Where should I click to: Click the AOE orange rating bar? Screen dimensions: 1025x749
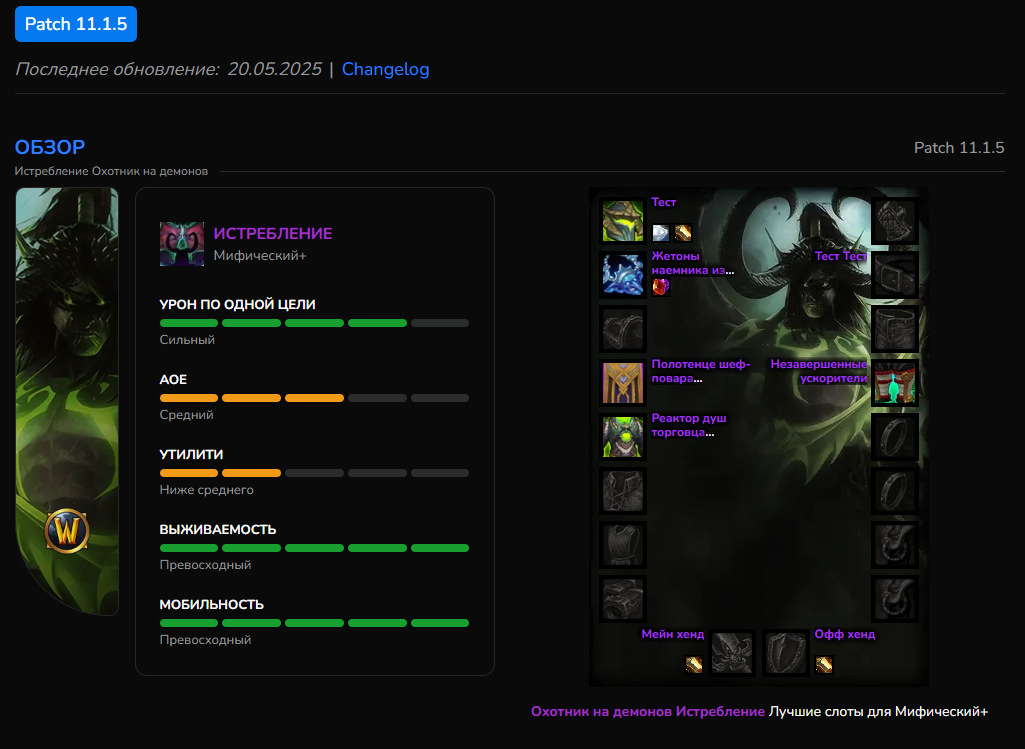coord(314,398)
